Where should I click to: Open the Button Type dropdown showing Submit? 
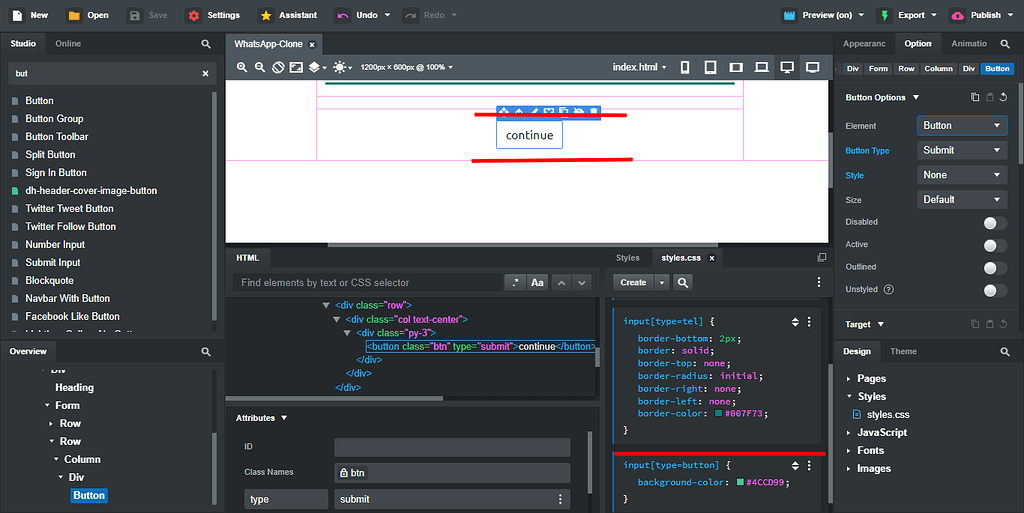pos(961,150)
